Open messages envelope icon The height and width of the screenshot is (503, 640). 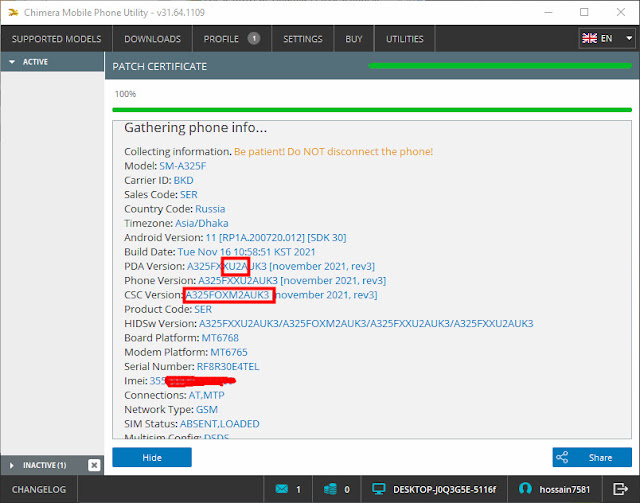[282, 489]
